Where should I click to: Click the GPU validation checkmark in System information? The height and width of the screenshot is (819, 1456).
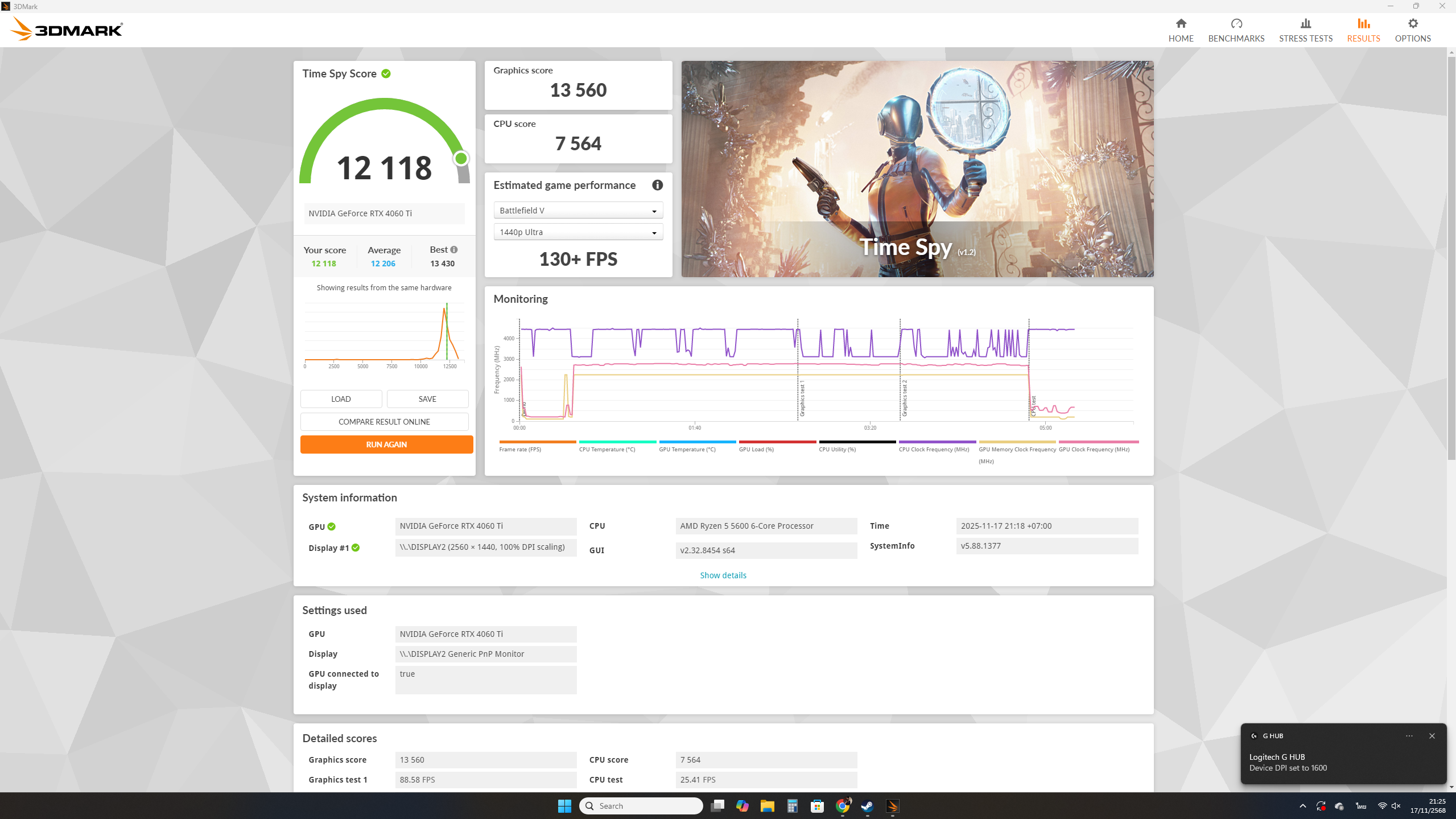tap(332, 526)
